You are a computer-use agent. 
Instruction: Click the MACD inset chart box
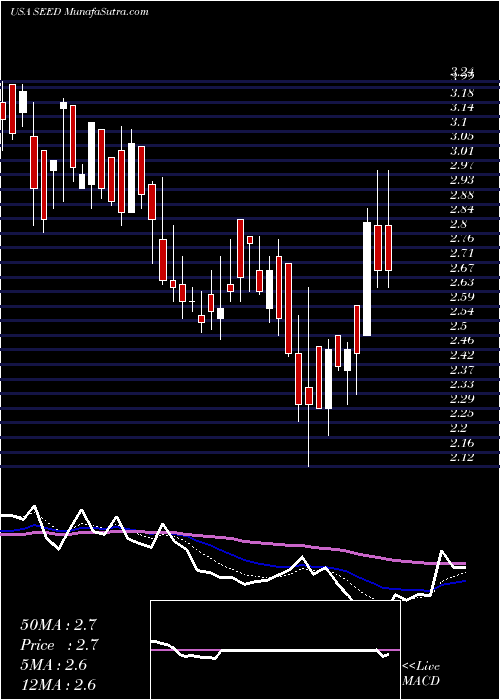[x=275, y=650]
